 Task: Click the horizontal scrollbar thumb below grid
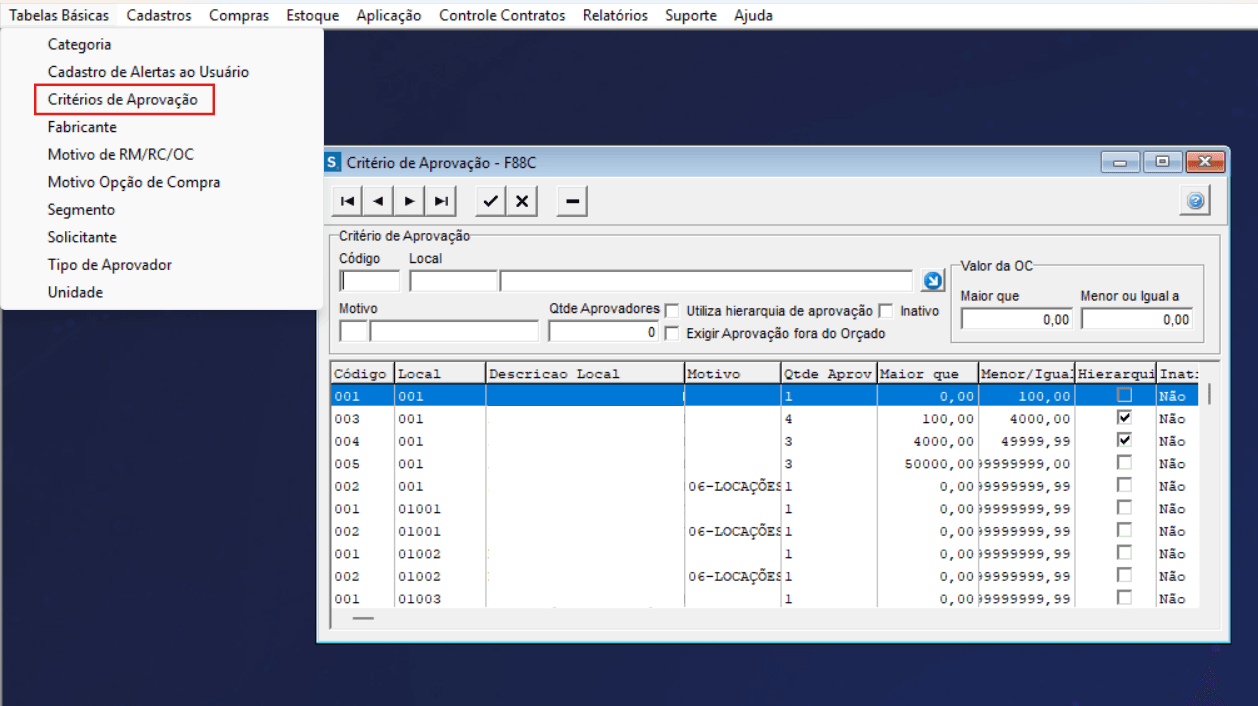click(363, 618)
